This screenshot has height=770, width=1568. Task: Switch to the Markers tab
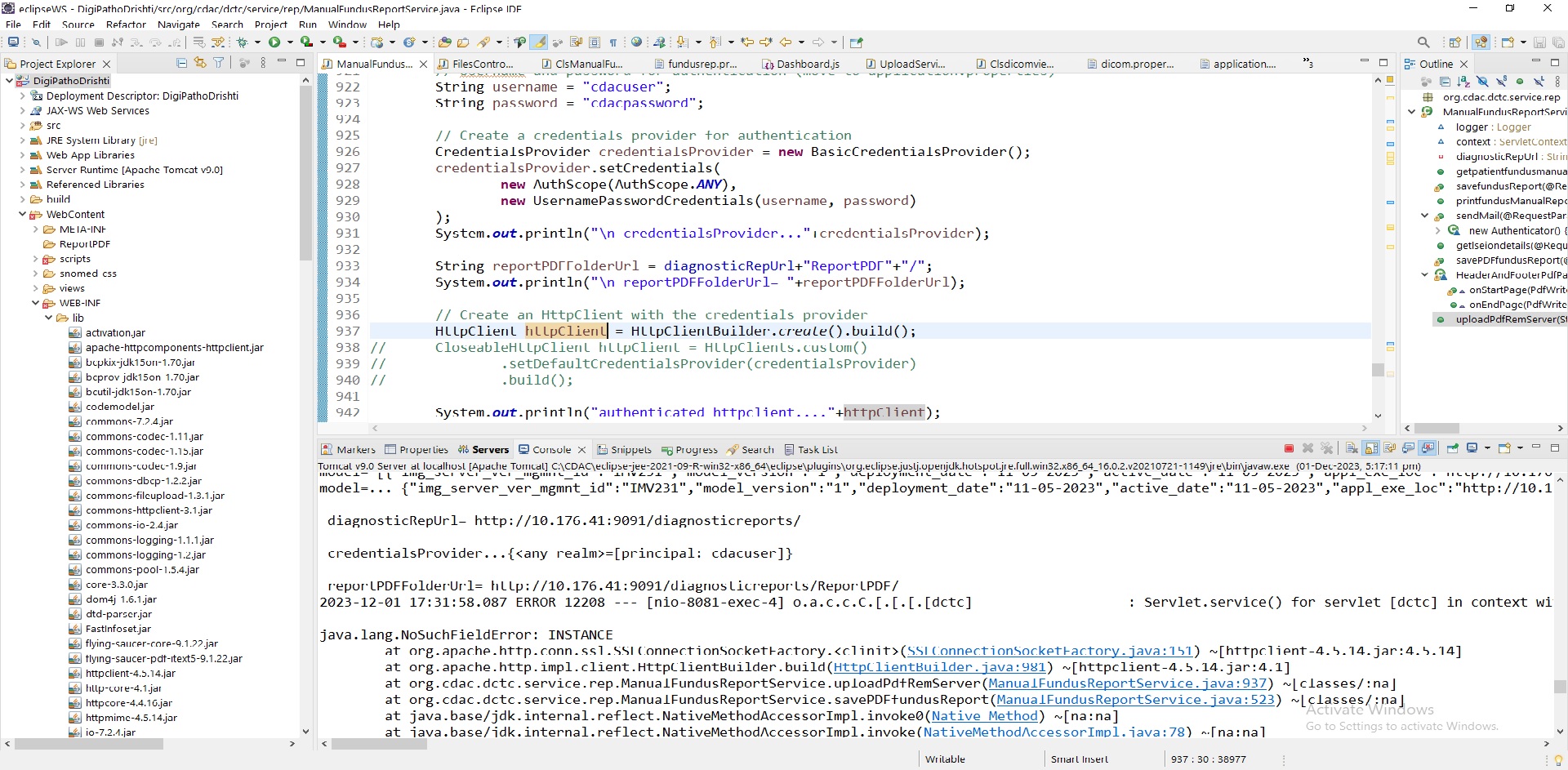(x=349, y=449)
